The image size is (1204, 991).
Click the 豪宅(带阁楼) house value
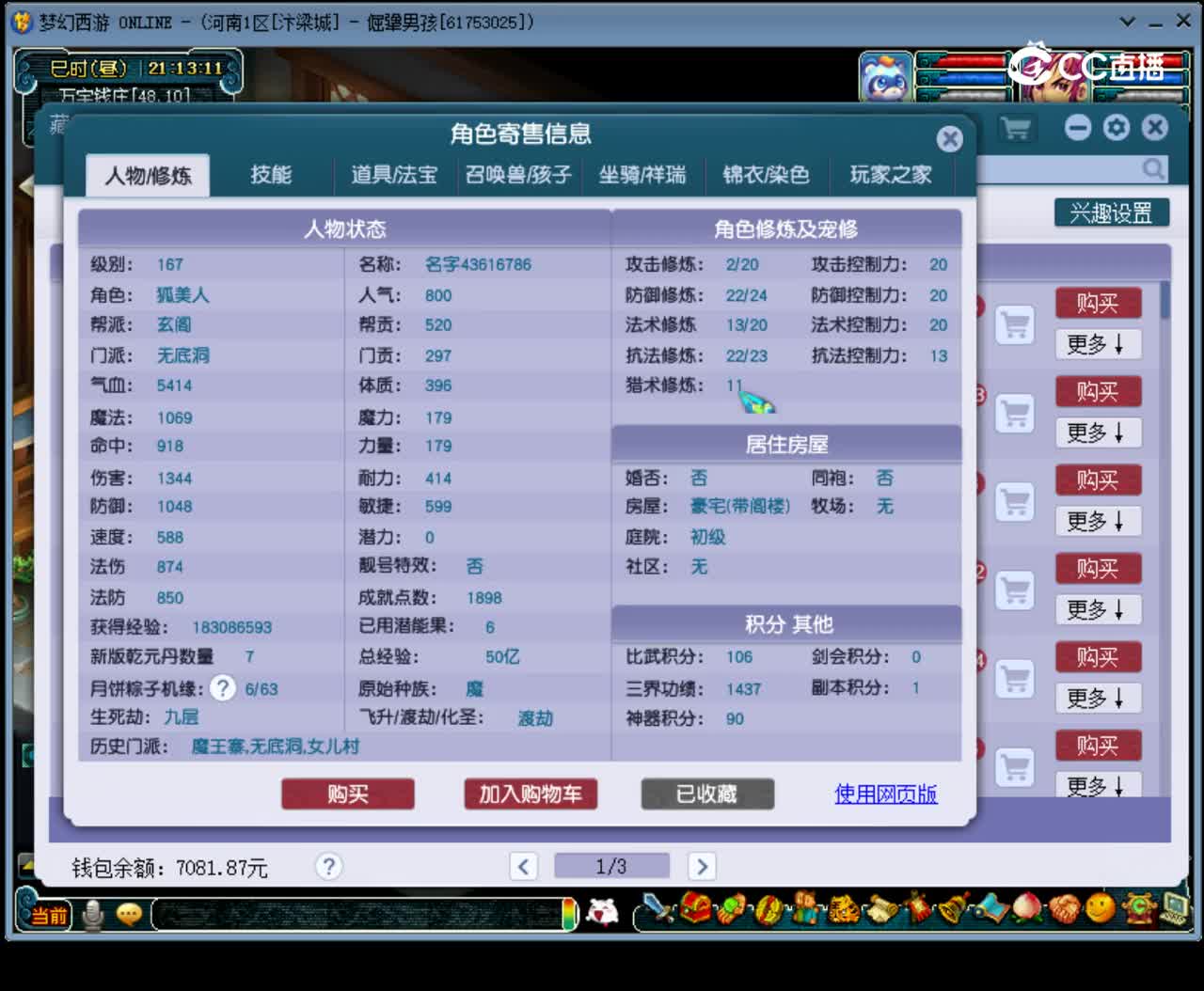point(740,507)
